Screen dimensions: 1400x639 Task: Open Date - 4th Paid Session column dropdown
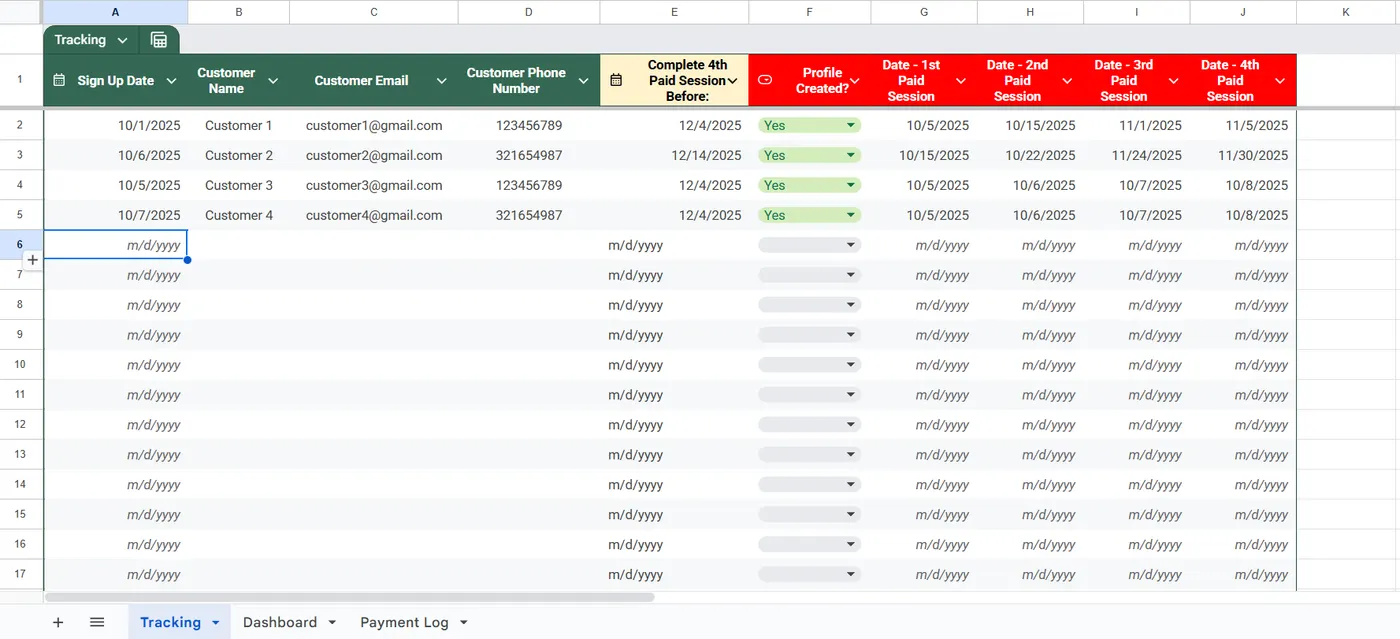(1280, 81)
